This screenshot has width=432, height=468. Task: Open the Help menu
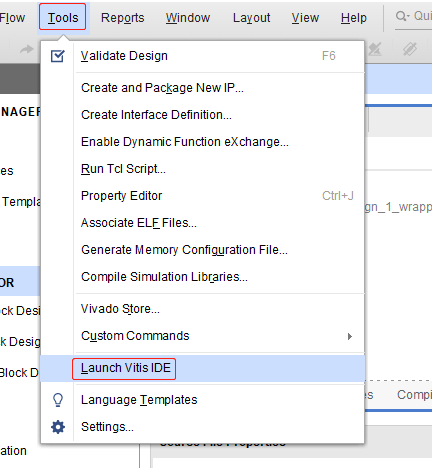[x=354, y=17]
